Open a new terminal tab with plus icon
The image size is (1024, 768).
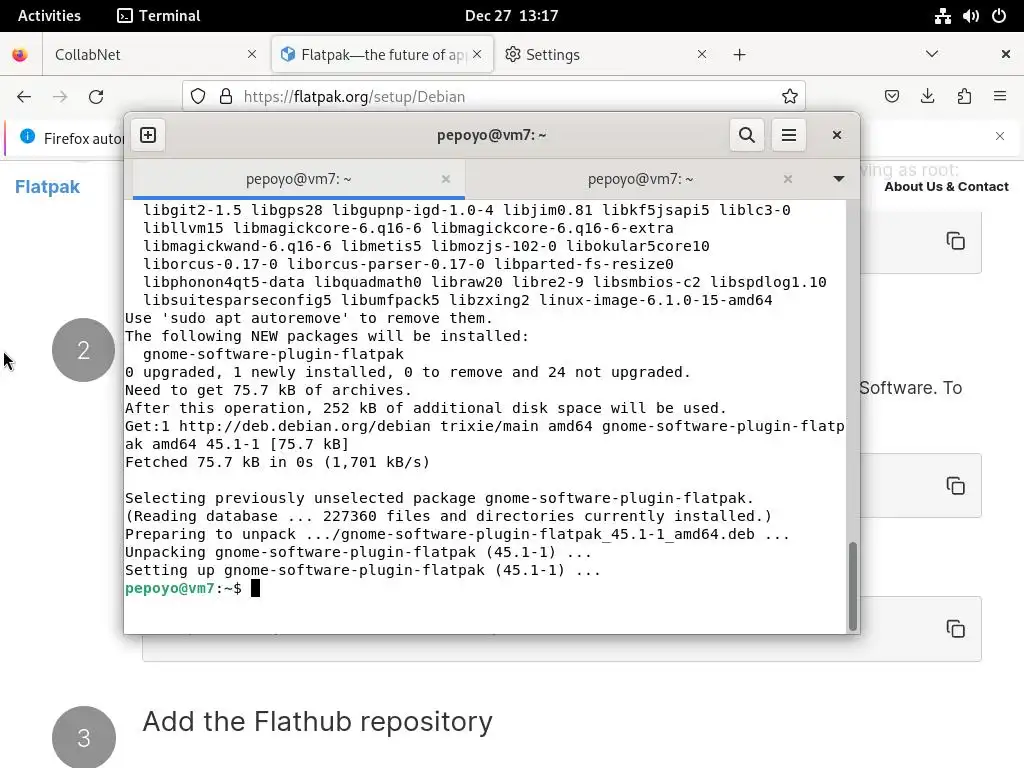click(148, 135)
